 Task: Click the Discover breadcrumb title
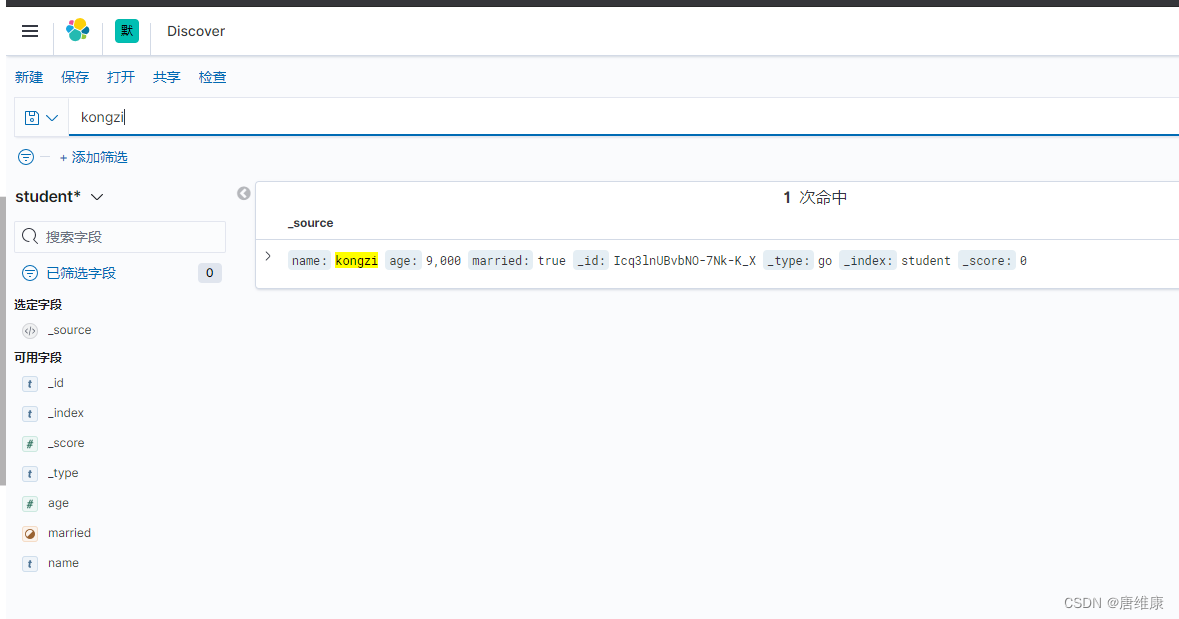(x=195, y=31)
